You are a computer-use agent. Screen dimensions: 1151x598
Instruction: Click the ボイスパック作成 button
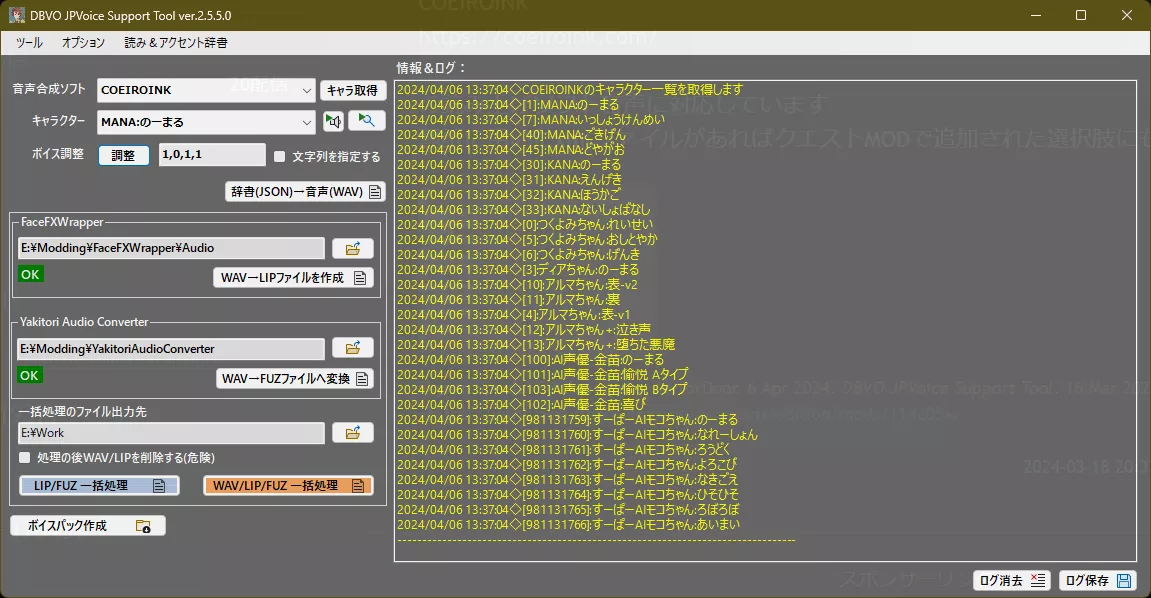coord(88,526)
